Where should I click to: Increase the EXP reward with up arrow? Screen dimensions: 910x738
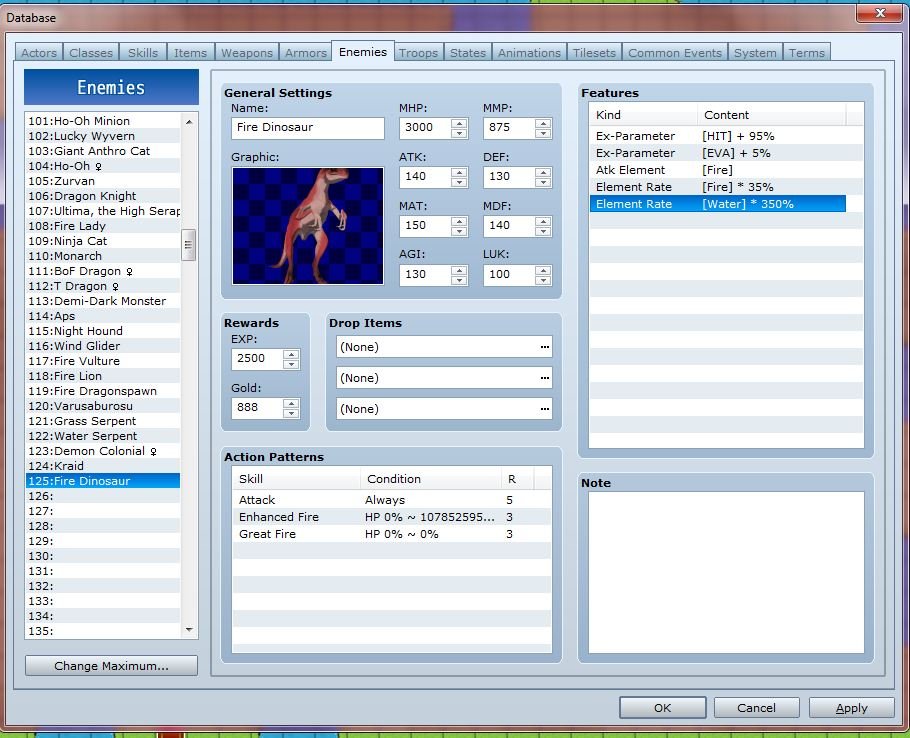(x=291, y=354)
